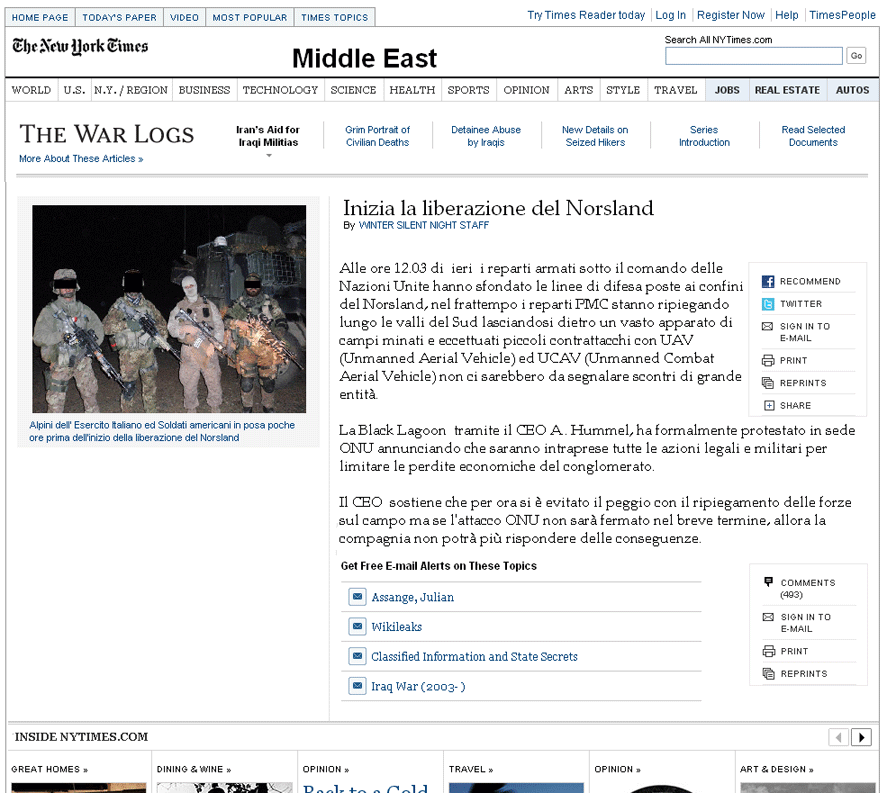Viewport: 887px width, 793px height.
Task: Go to the Travel section
Action: coord(676,90)
